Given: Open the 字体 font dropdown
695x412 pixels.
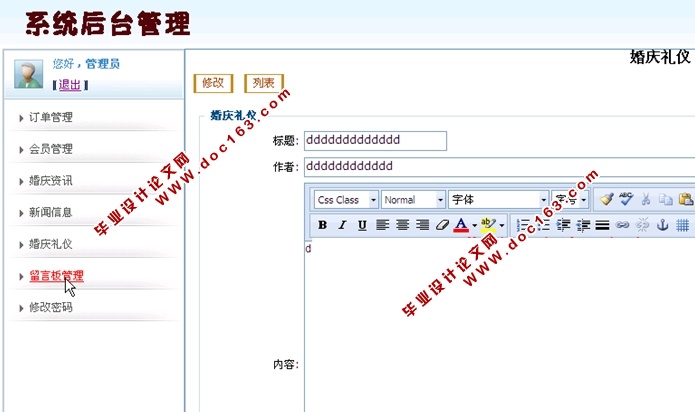Looking at the screenshot, I should [x=499, y=200].
